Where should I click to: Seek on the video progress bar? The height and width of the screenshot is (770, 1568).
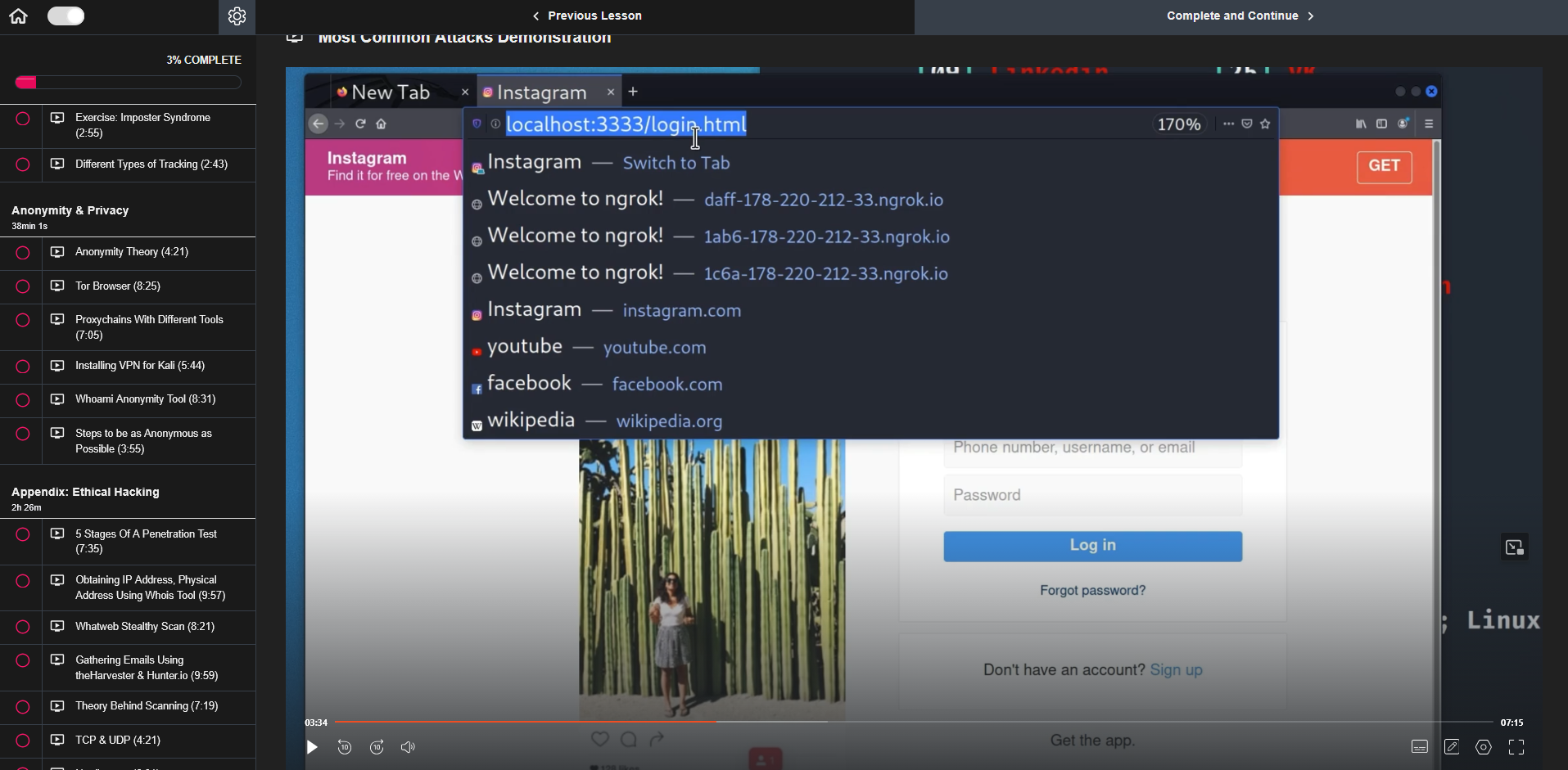(x=914, y=722)
